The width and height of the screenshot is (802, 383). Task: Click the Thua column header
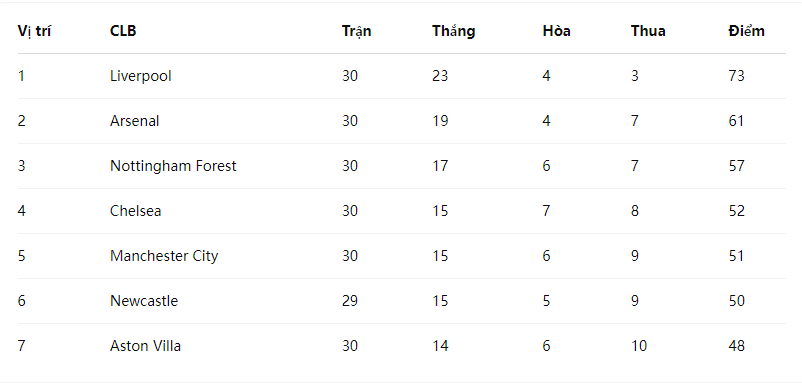648,31
